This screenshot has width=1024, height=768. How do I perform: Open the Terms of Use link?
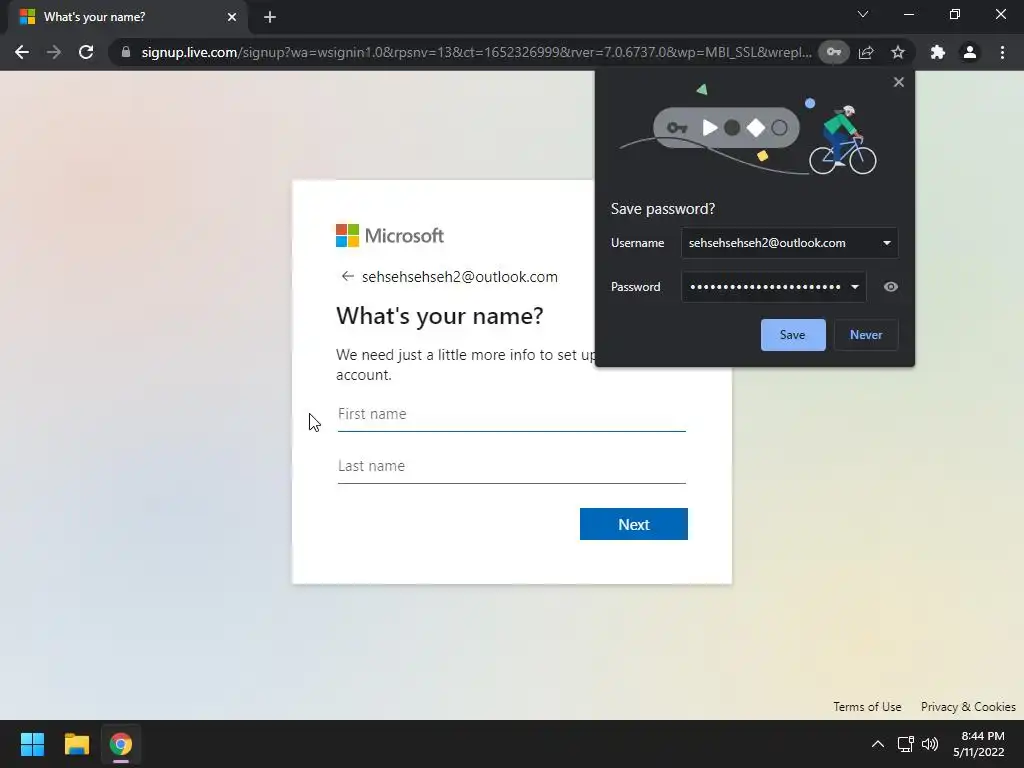tap(867, 707)
